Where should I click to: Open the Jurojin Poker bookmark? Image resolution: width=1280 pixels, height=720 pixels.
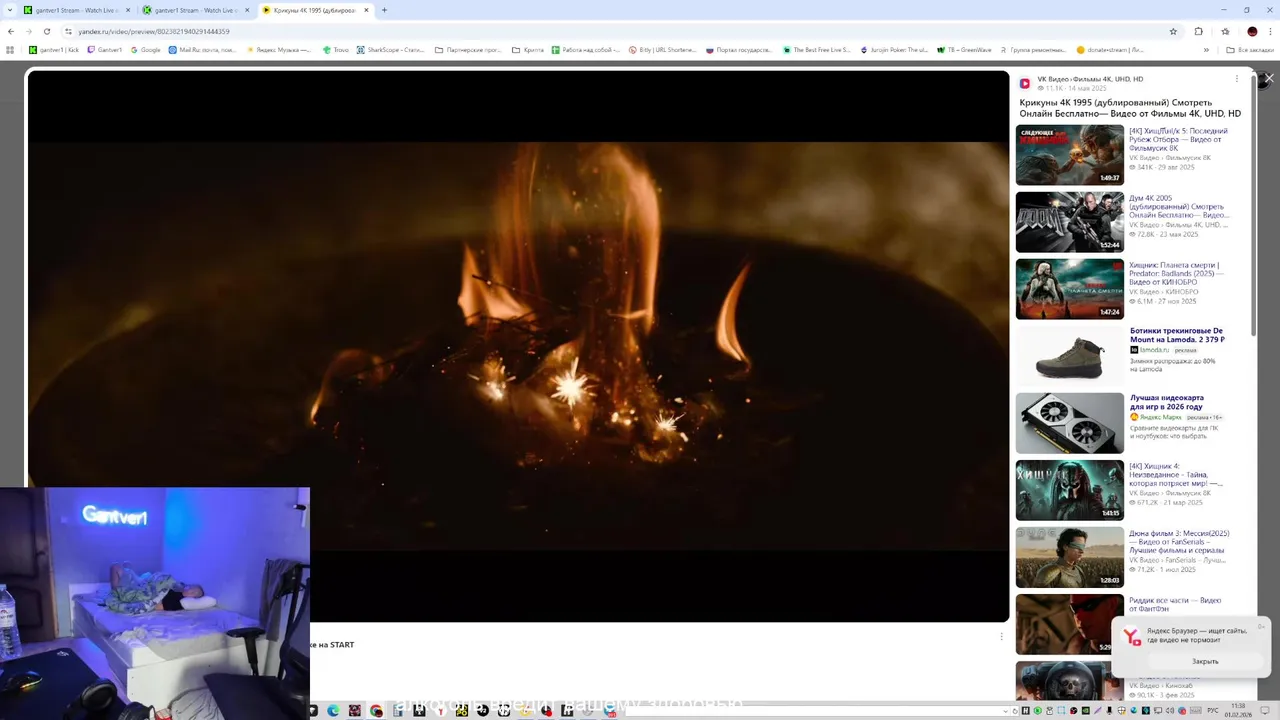click(894, 49)
